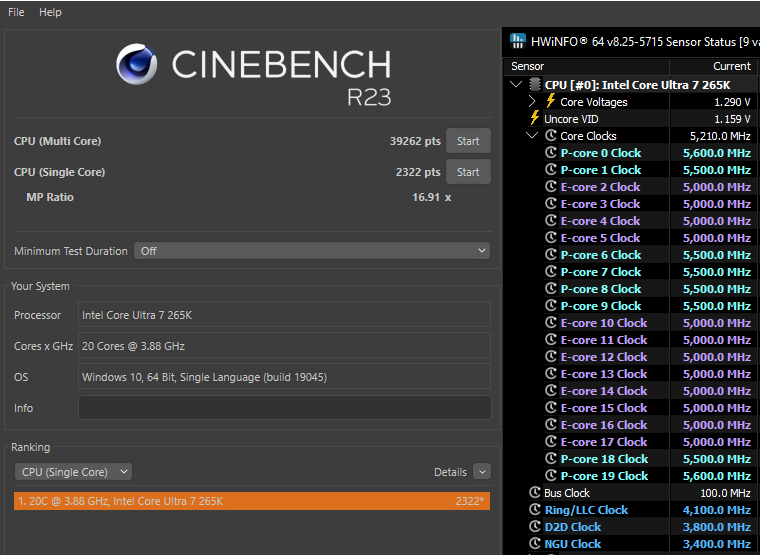Click the 39262 pts multi core score
760x555 pixels.
click(x=415, y=141)
